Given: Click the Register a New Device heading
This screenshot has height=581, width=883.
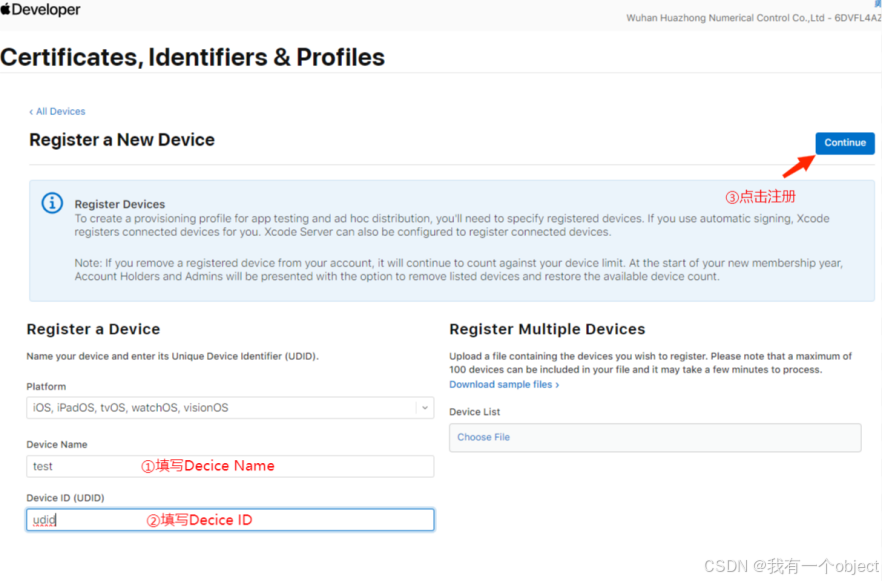Looking at the screenshot, I should point(122,140).
